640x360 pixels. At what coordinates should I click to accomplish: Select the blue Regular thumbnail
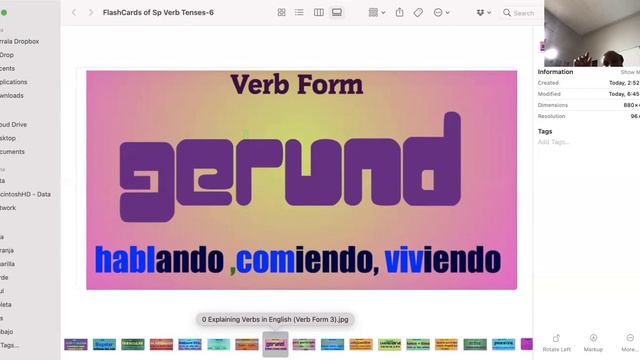click(x=104, y=344)
